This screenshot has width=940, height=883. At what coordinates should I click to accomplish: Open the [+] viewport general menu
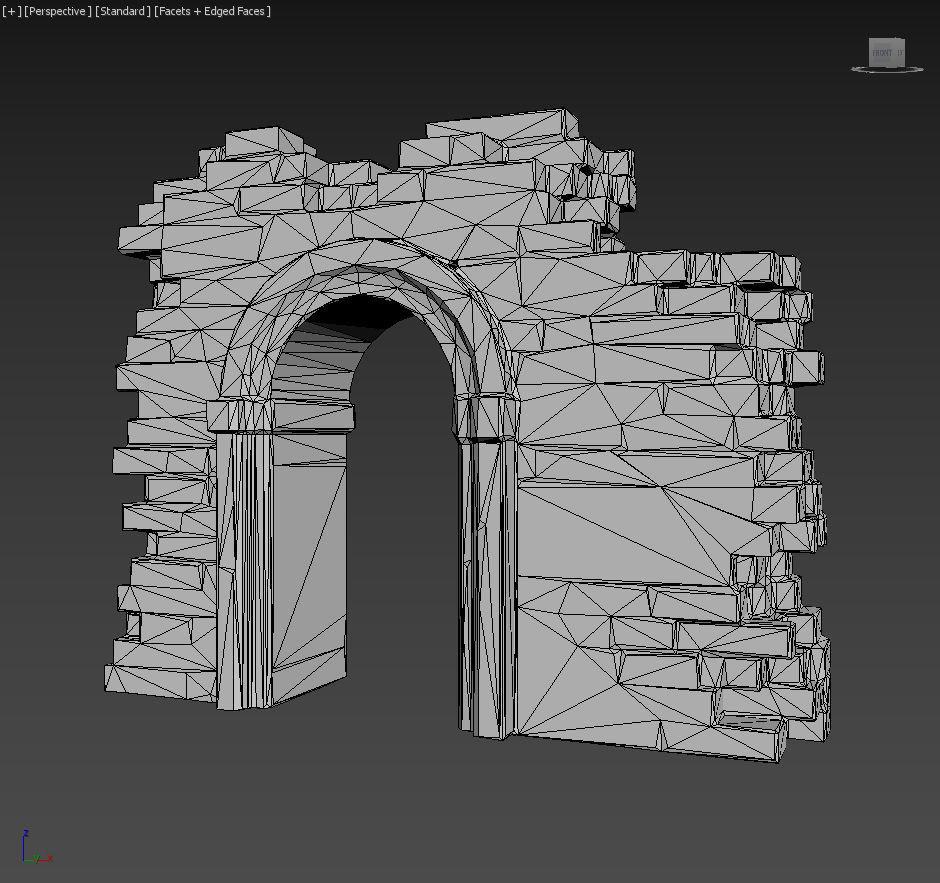11,11
